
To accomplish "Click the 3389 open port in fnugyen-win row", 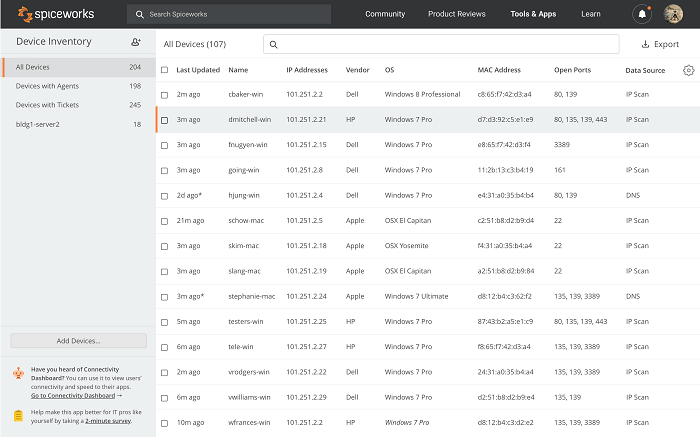I will [562, 145].
